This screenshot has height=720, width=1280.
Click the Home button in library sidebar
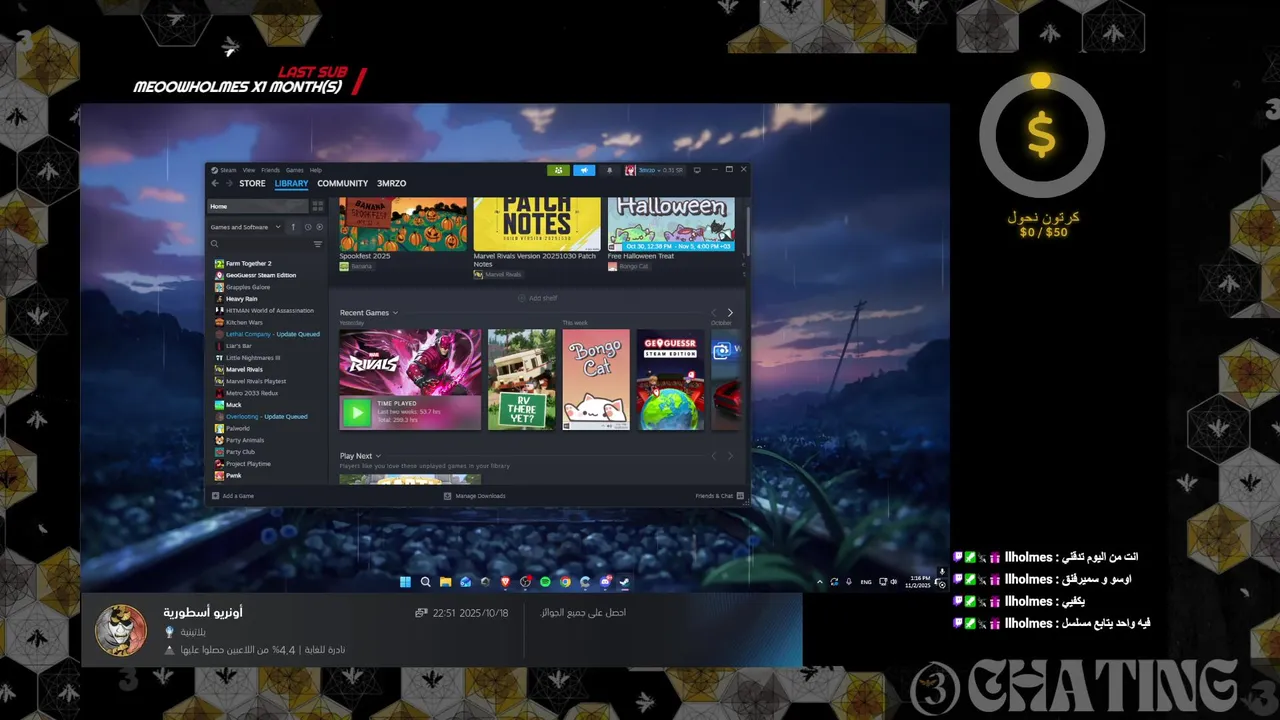click(258, 206)
